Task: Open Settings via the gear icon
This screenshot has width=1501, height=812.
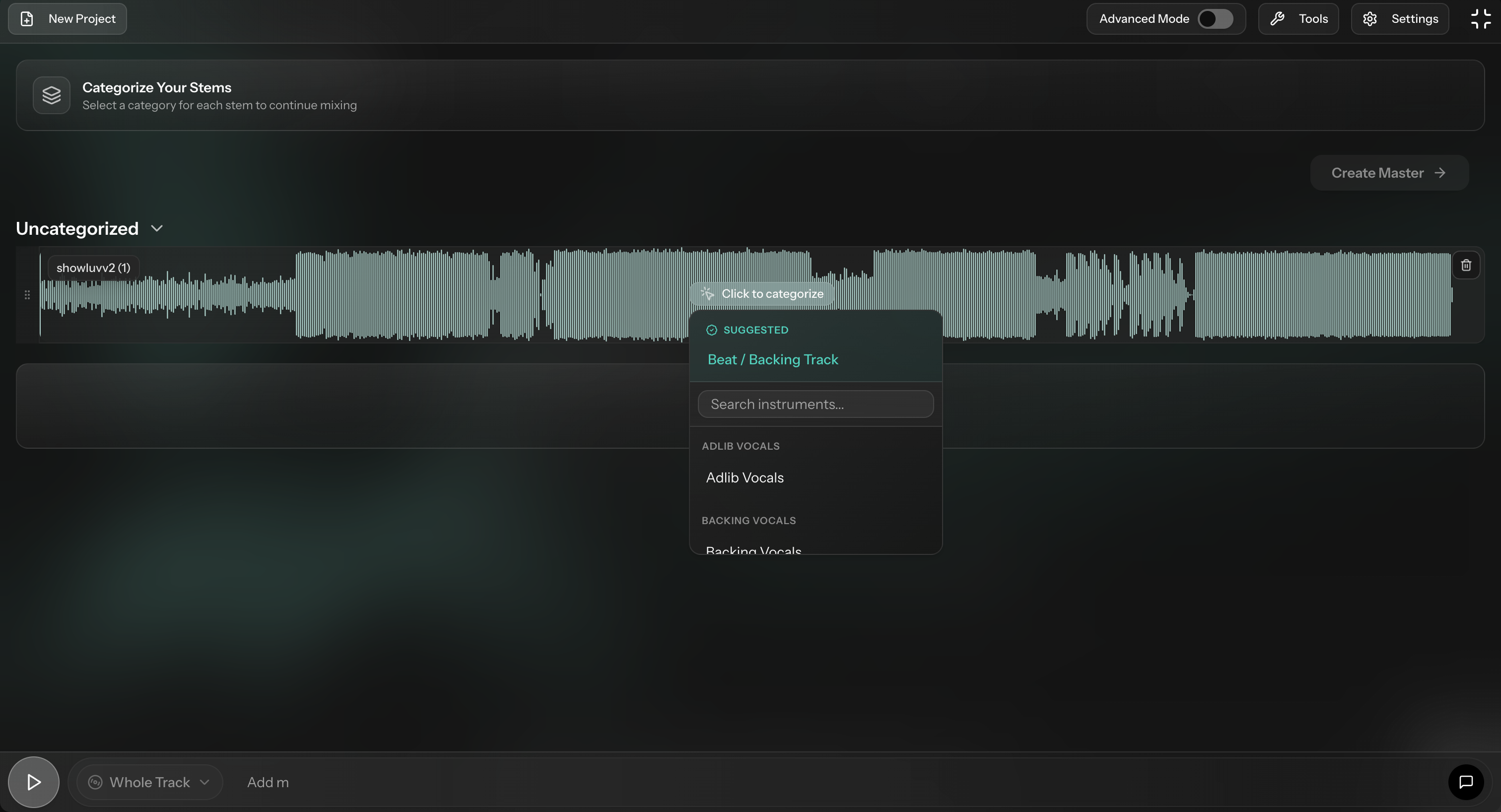Action: click(1369, 18)
